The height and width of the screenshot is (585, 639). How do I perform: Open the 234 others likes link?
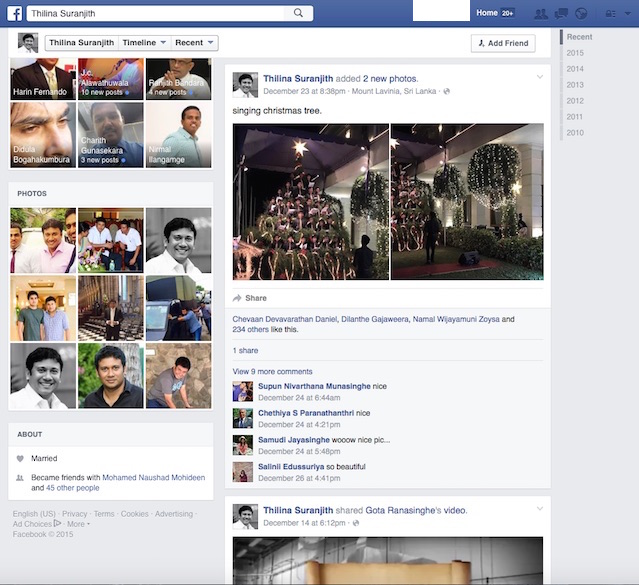tap(250, 329)
